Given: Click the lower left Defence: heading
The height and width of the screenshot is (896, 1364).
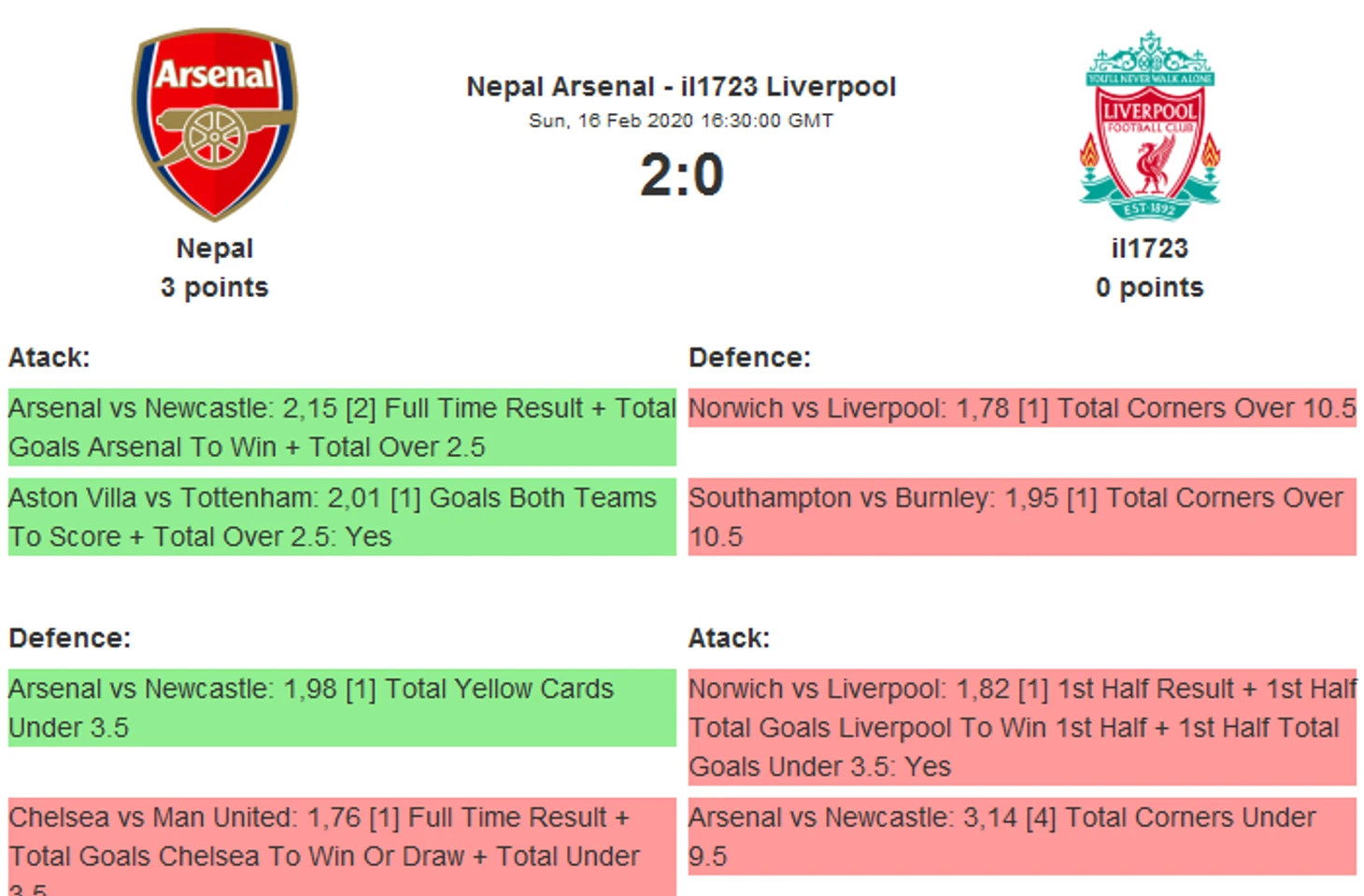Looking at the screenshot, I should [70, 638].
